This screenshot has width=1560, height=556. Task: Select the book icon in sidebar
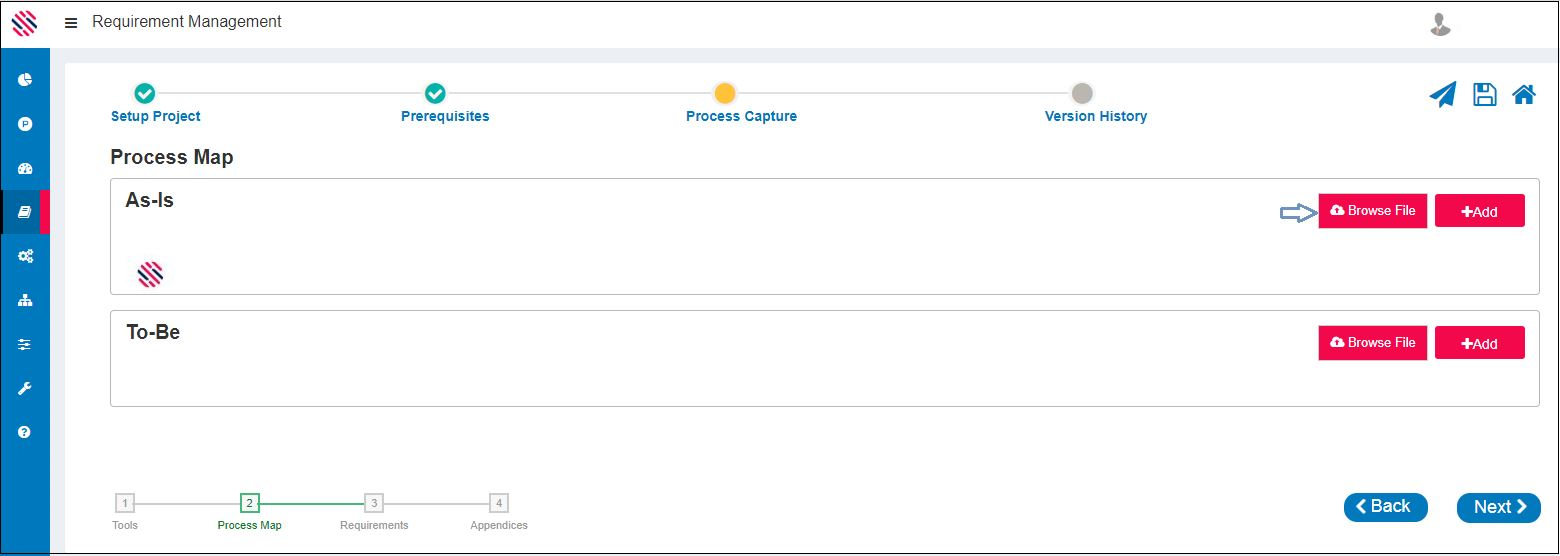pyautogui.click(x=25, y=212)
